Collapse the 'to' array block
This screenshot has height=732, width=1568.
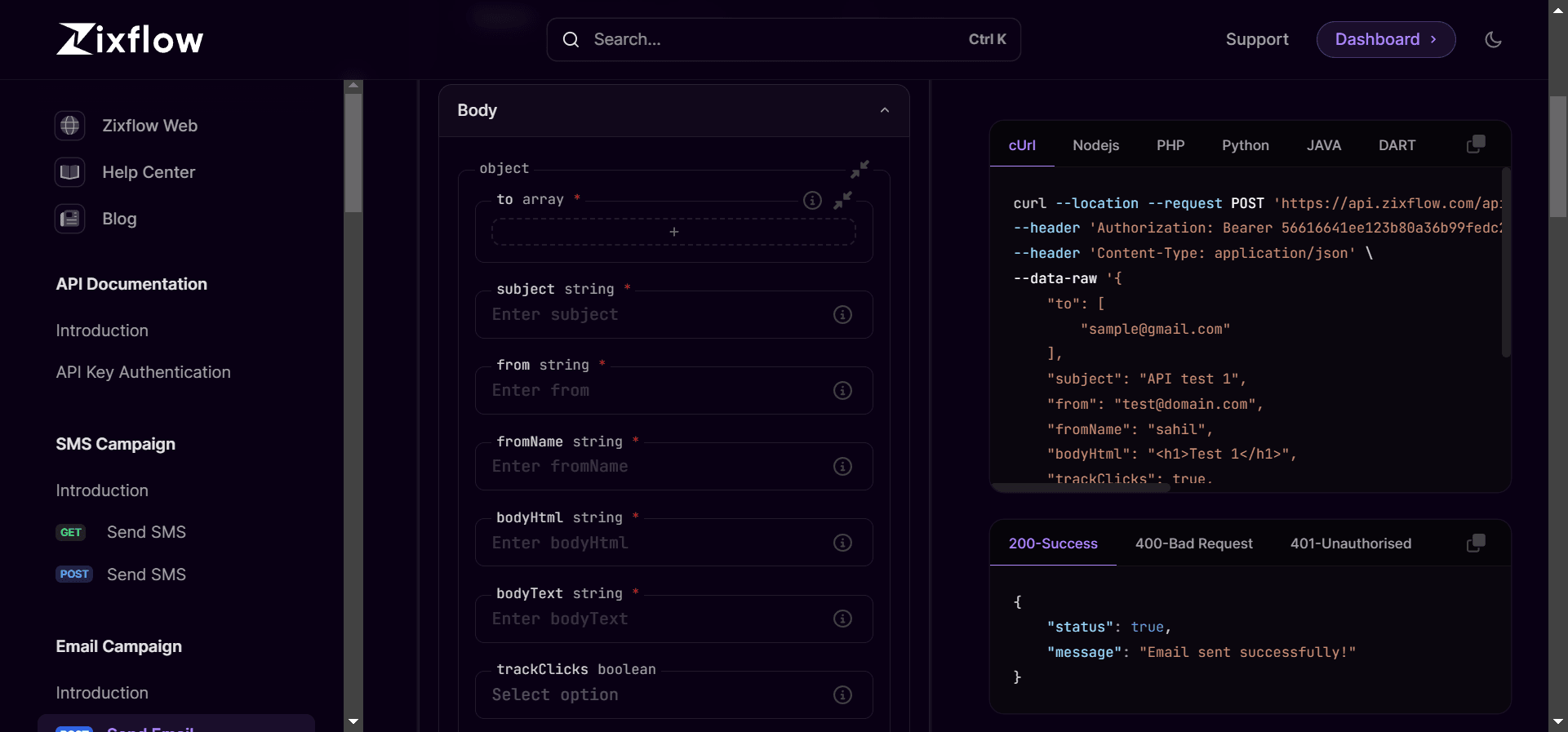click(x=842, y=200)
